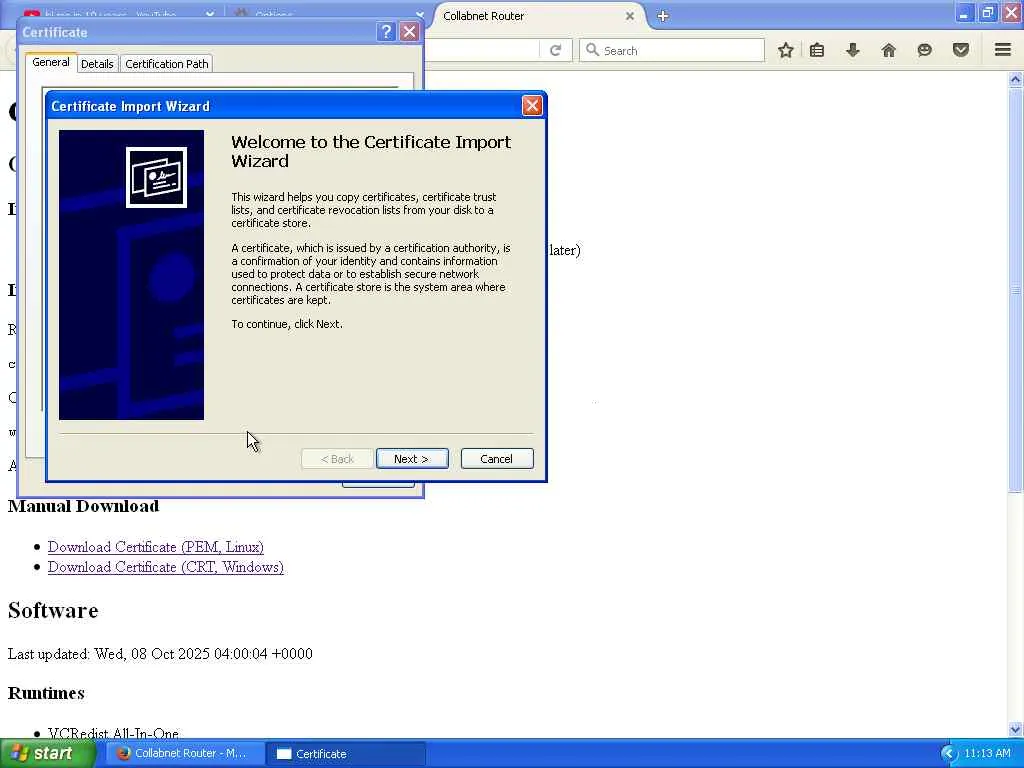
Task: Click the Firefox Search field
Action: [x=672, y=50]
